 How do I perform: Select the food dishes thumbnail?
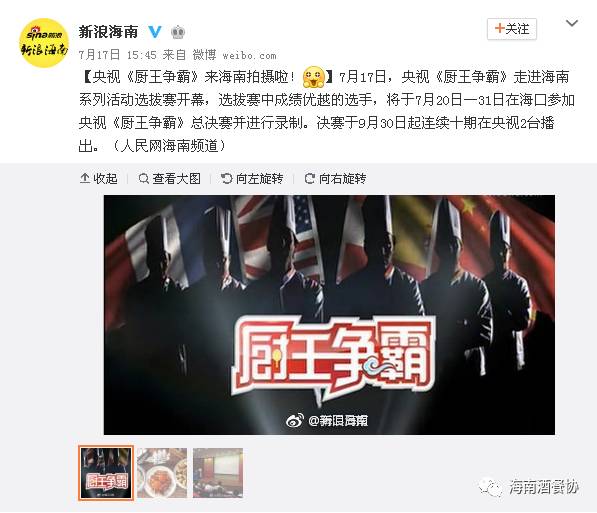(x=162, y=473)
